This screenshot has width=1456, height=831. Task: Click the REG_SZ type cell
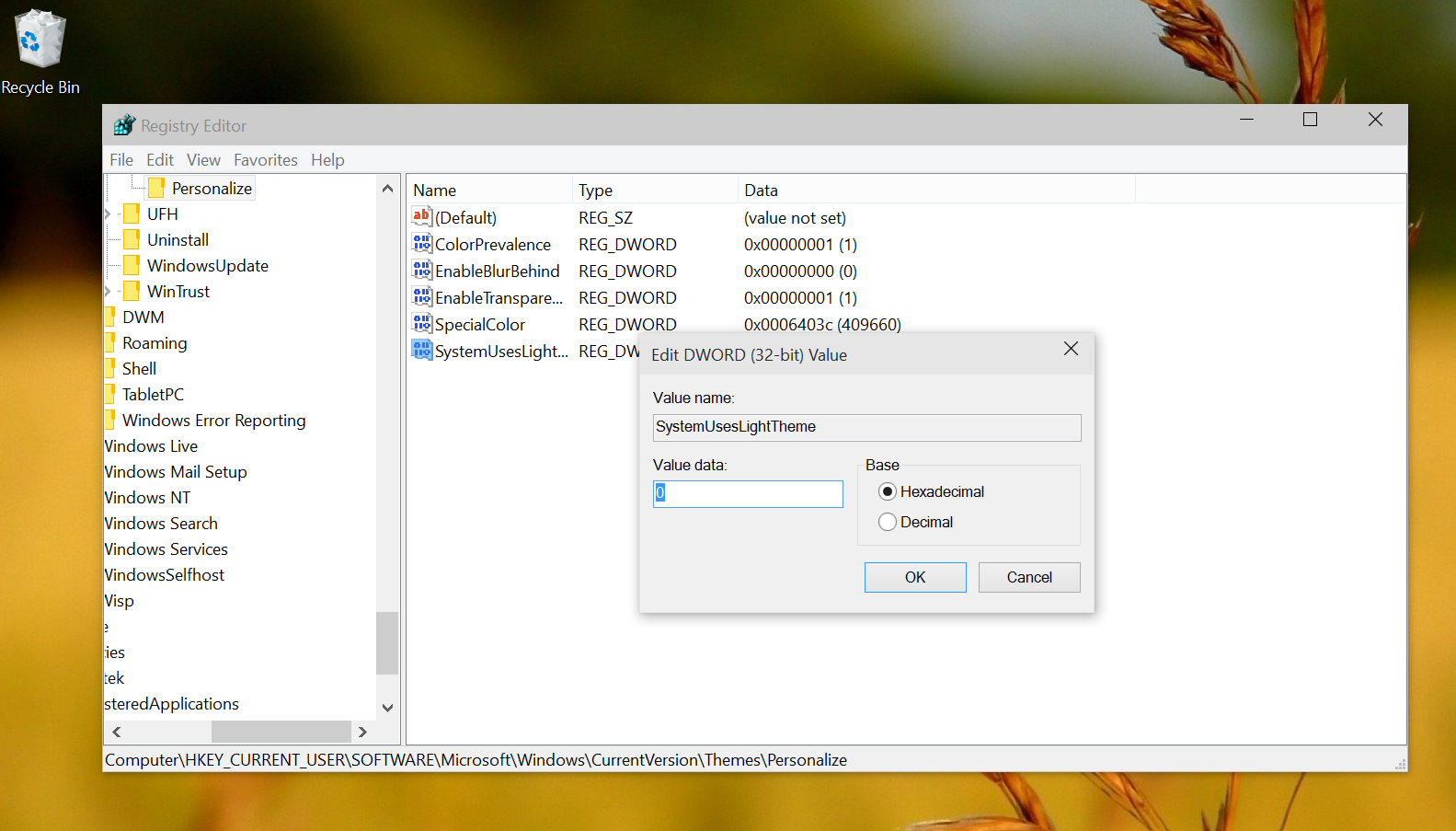pos(605,217)
